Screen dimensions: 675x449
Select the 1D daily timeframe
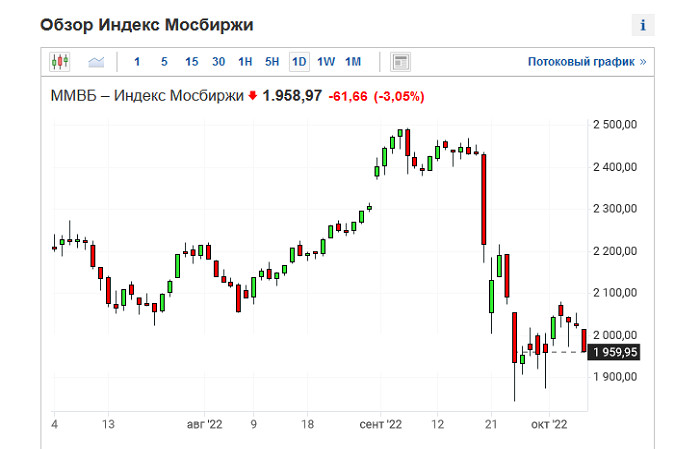coord(299,62)
